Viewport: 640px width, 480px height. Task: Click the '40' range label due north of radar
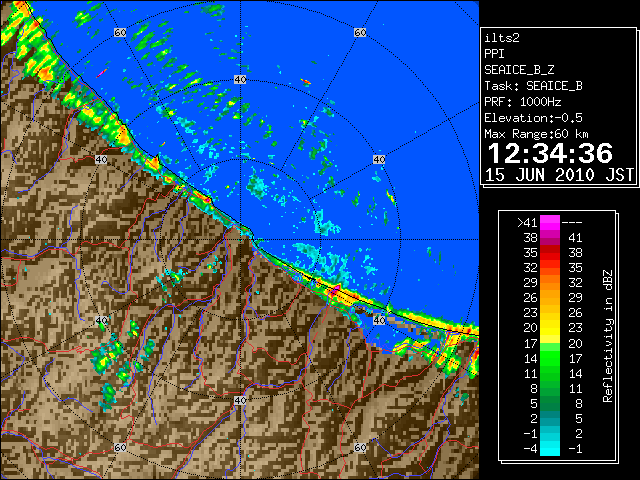pyautogui.click(x=240, y=80)
